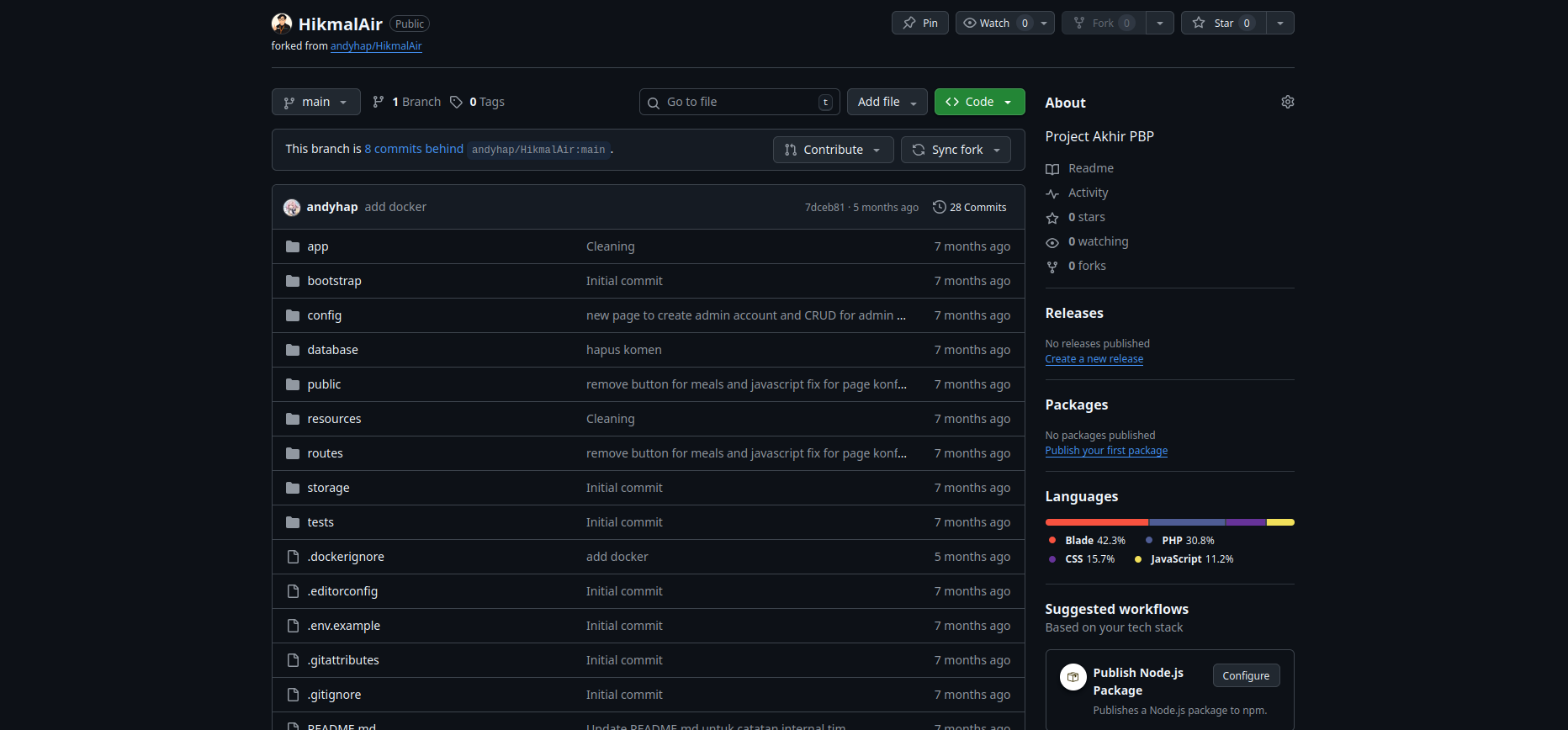Image resolution: width=1568 pixels, height=730 pixels.
Task: Click Create a new release link
Action: click(x=1094, y=359)
